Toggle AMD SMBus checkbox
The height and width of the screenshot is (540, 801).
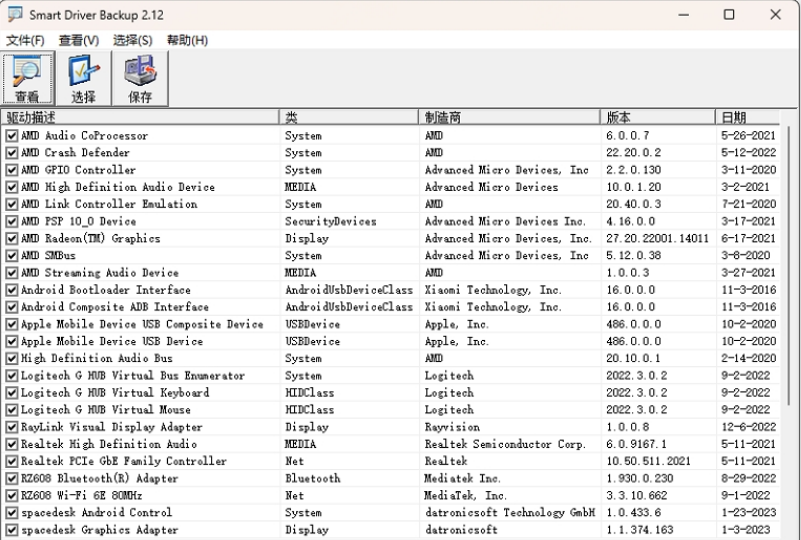pyautogui.click(x=12, y=255)
